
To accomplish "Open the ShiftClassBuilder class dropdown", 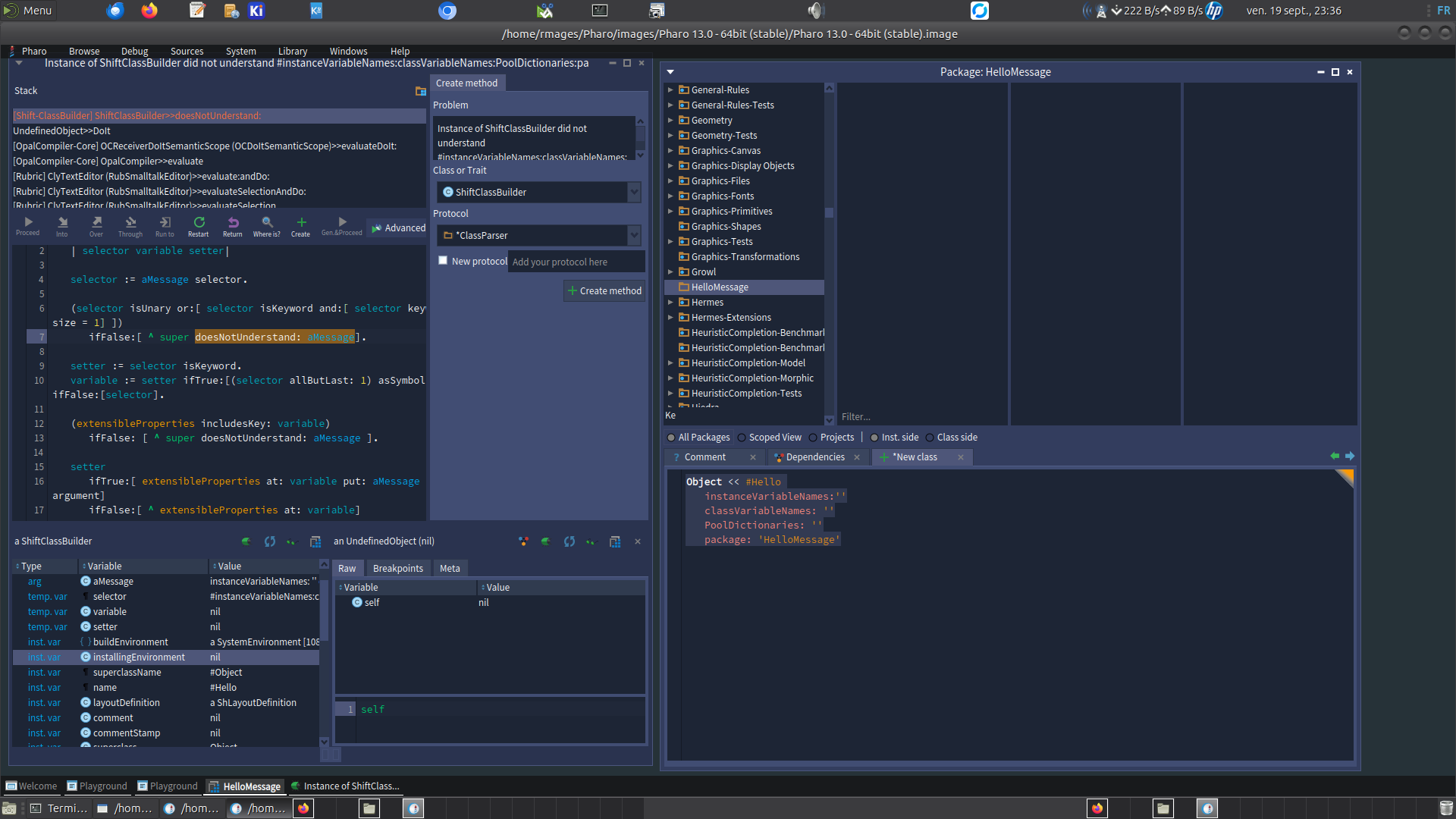I will [x=634, y=192].
